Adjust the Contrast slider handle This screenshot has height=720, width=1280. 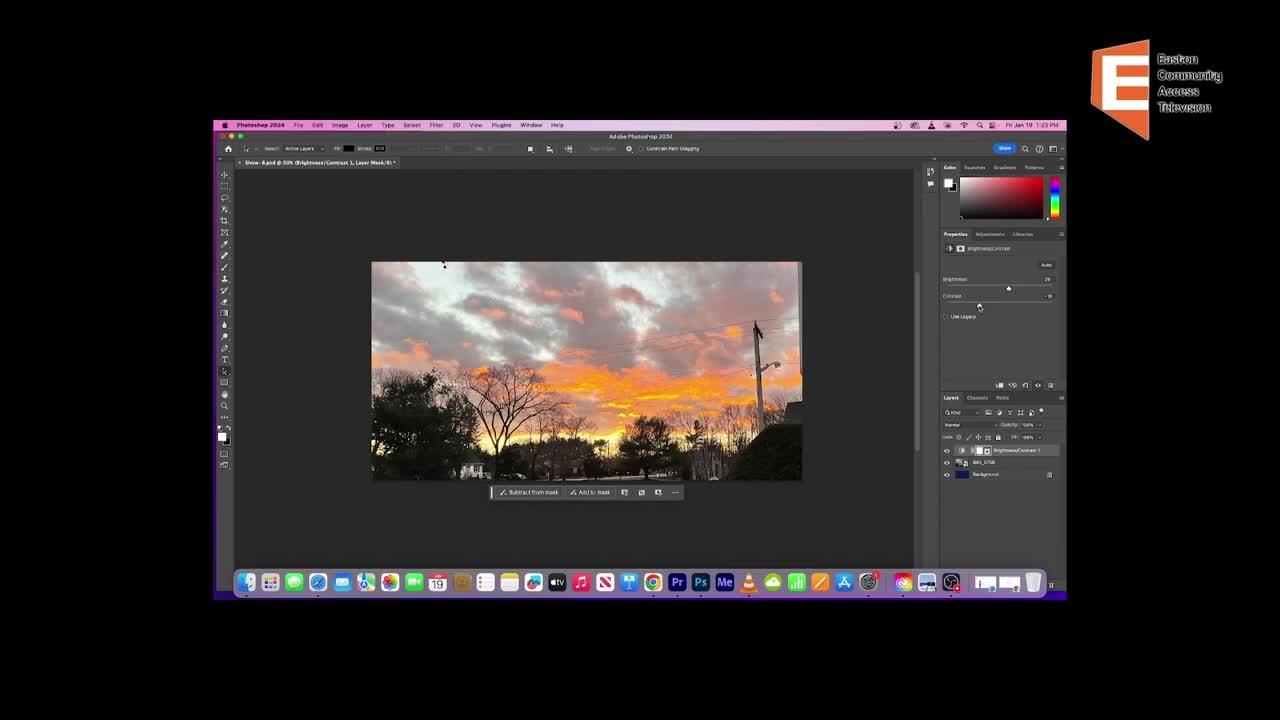[x=980, y=306]
